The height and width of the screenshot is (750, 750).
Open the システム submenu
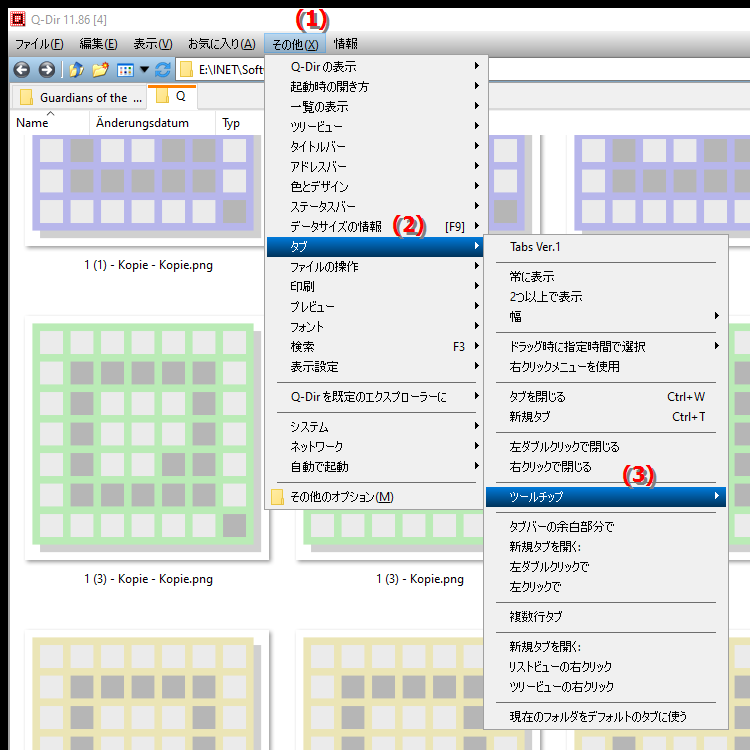pos(376,426)
